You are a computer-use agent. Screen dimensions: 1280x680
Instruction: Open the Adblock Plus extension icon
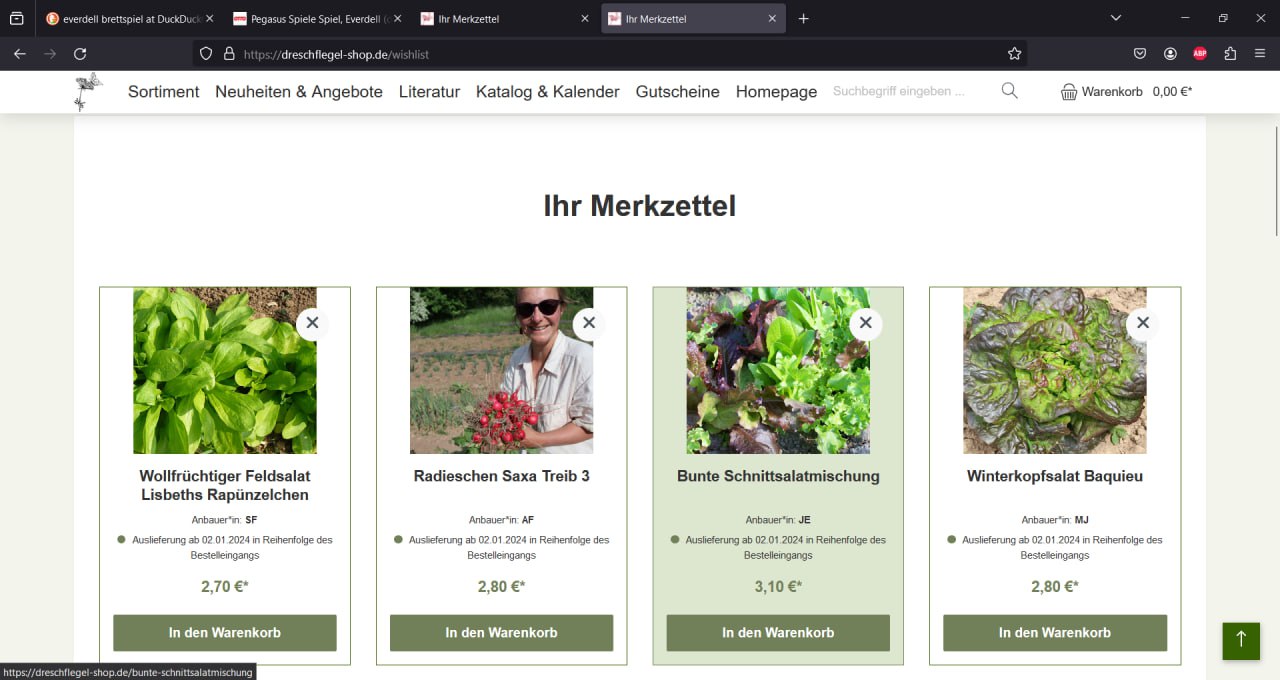click(1200, 54)
